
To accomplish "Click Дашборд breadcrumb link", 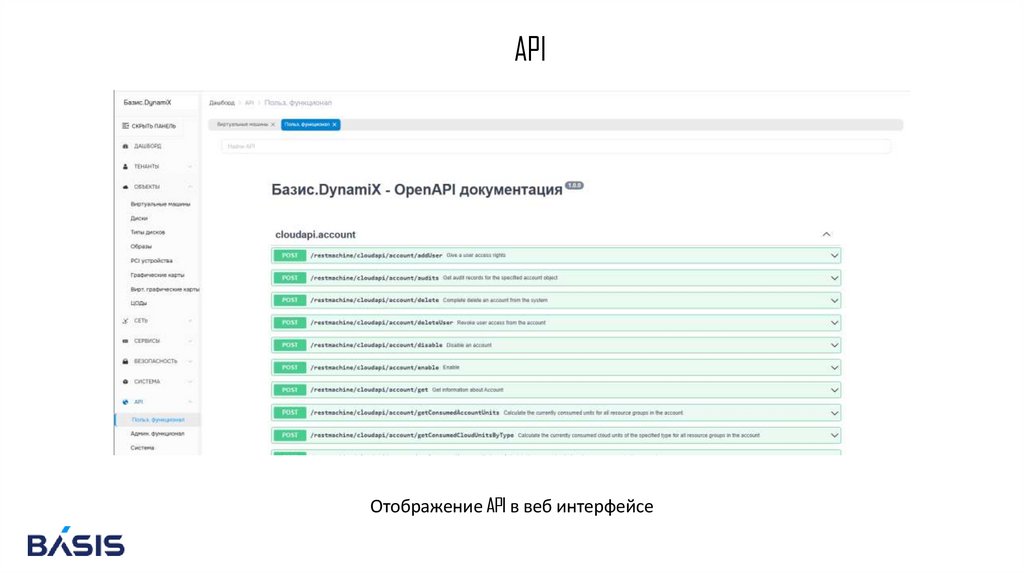I will coord(221,103).
